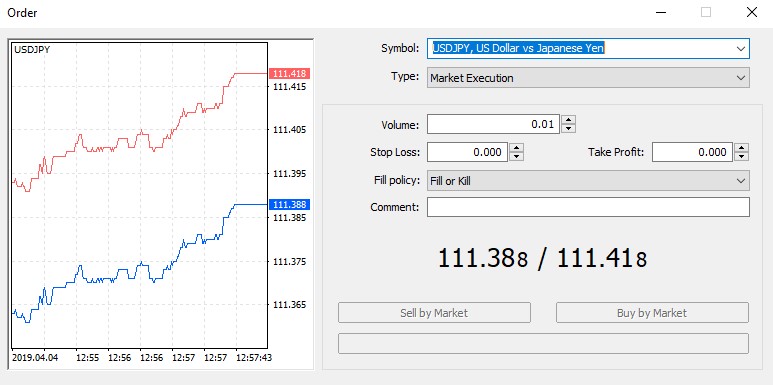The width and height of the screenshot is (773, 385).
Task: Lower Stop Loss using down arrow
Action: (x=516, y=156)
